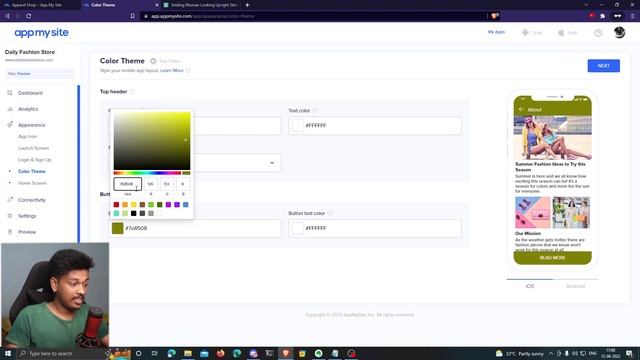Open Home Screen settings

[32, 183]
